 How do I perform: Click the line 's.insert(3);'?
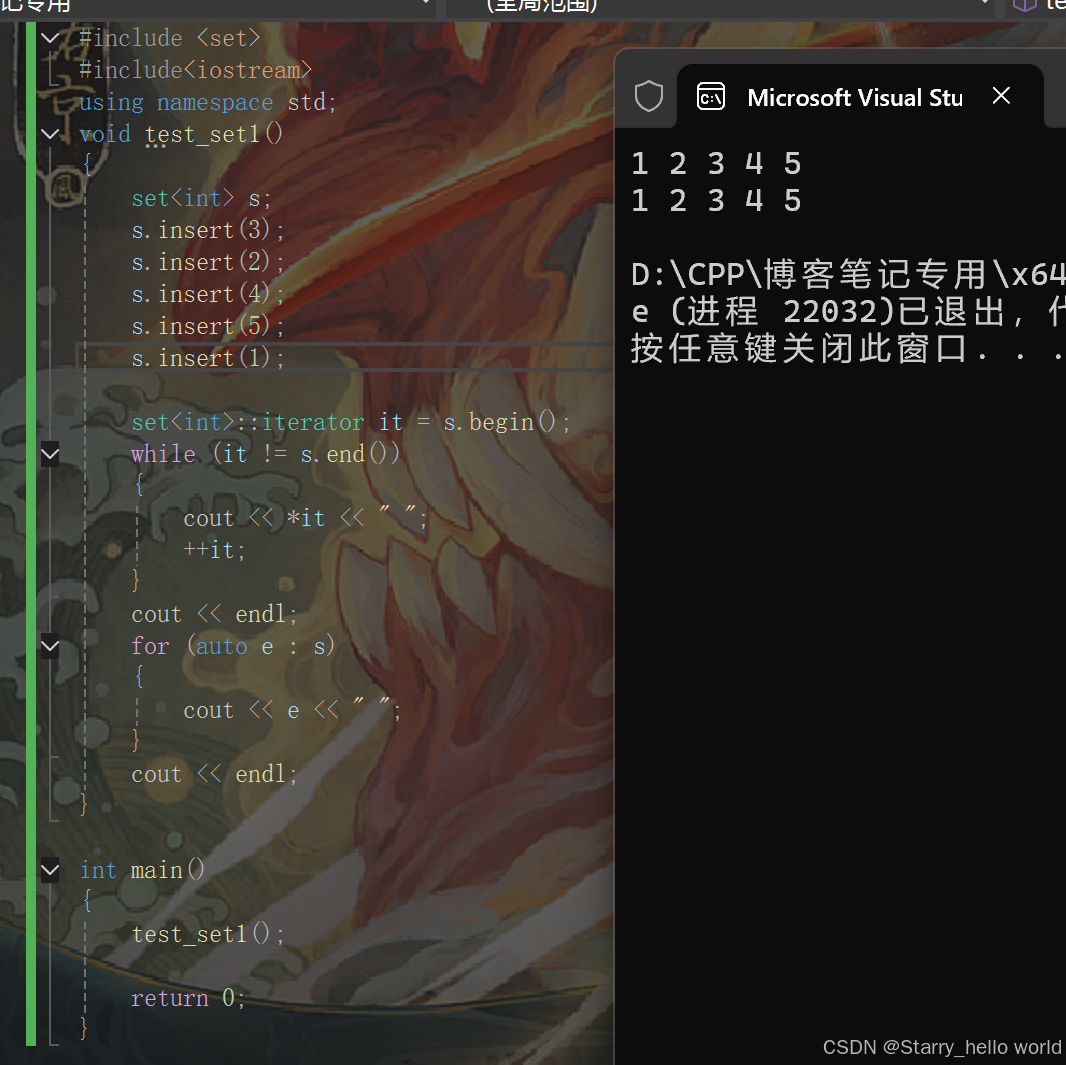click(x=207, y=230)
